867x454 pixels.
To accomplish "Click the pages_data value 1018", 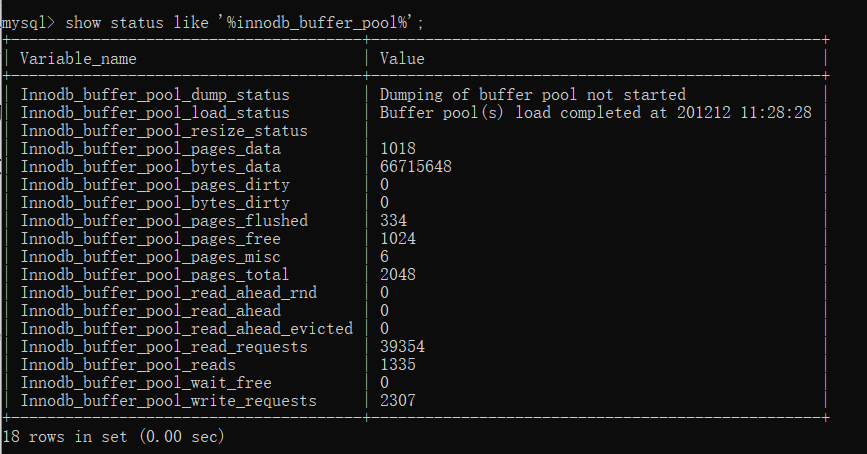I will tap(398, 149).
